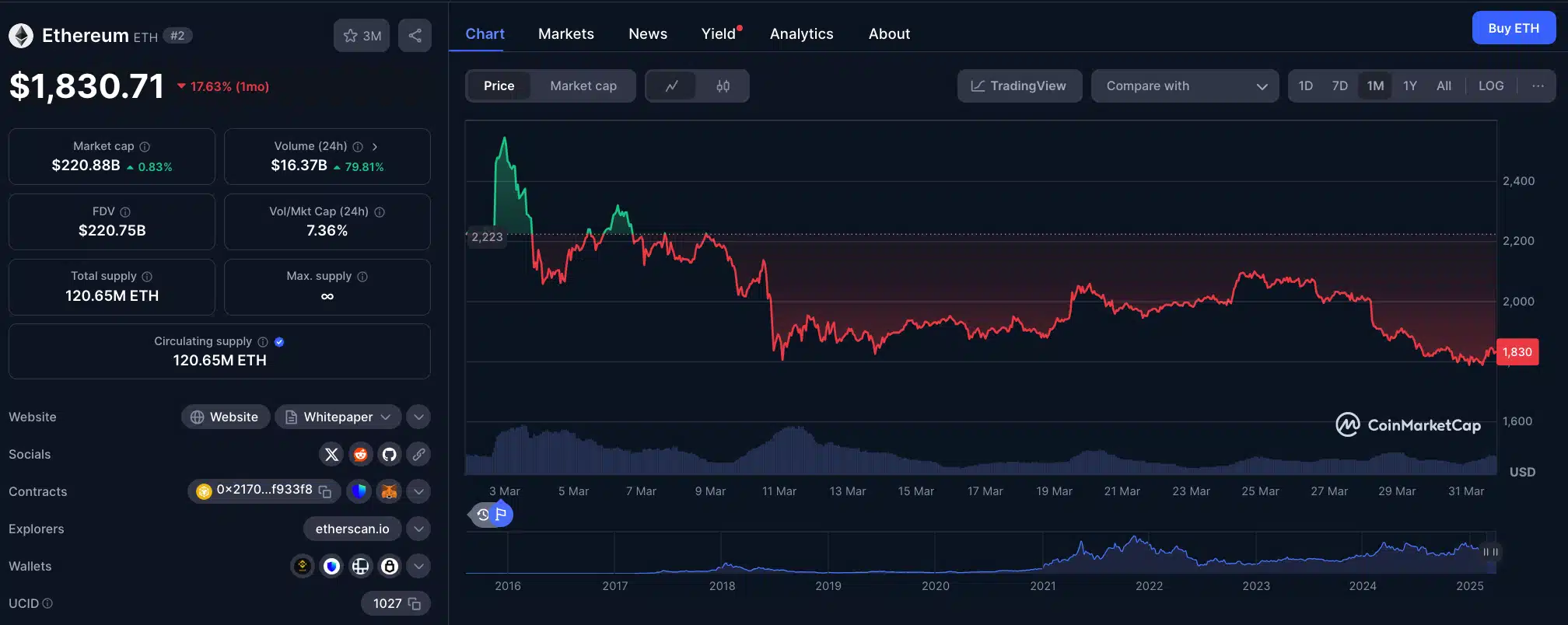The height and width of the screenshot is (625, 1568).
Task: Open the chain-link icon in Socials row
Action: 418,455
